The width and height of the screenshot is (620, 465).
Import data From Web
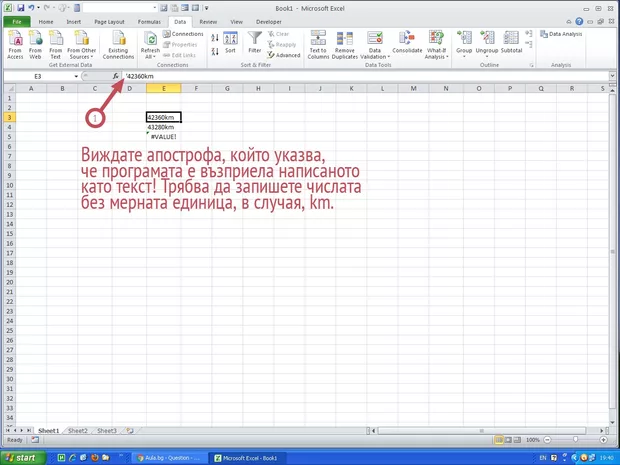[x=35, y=45]
